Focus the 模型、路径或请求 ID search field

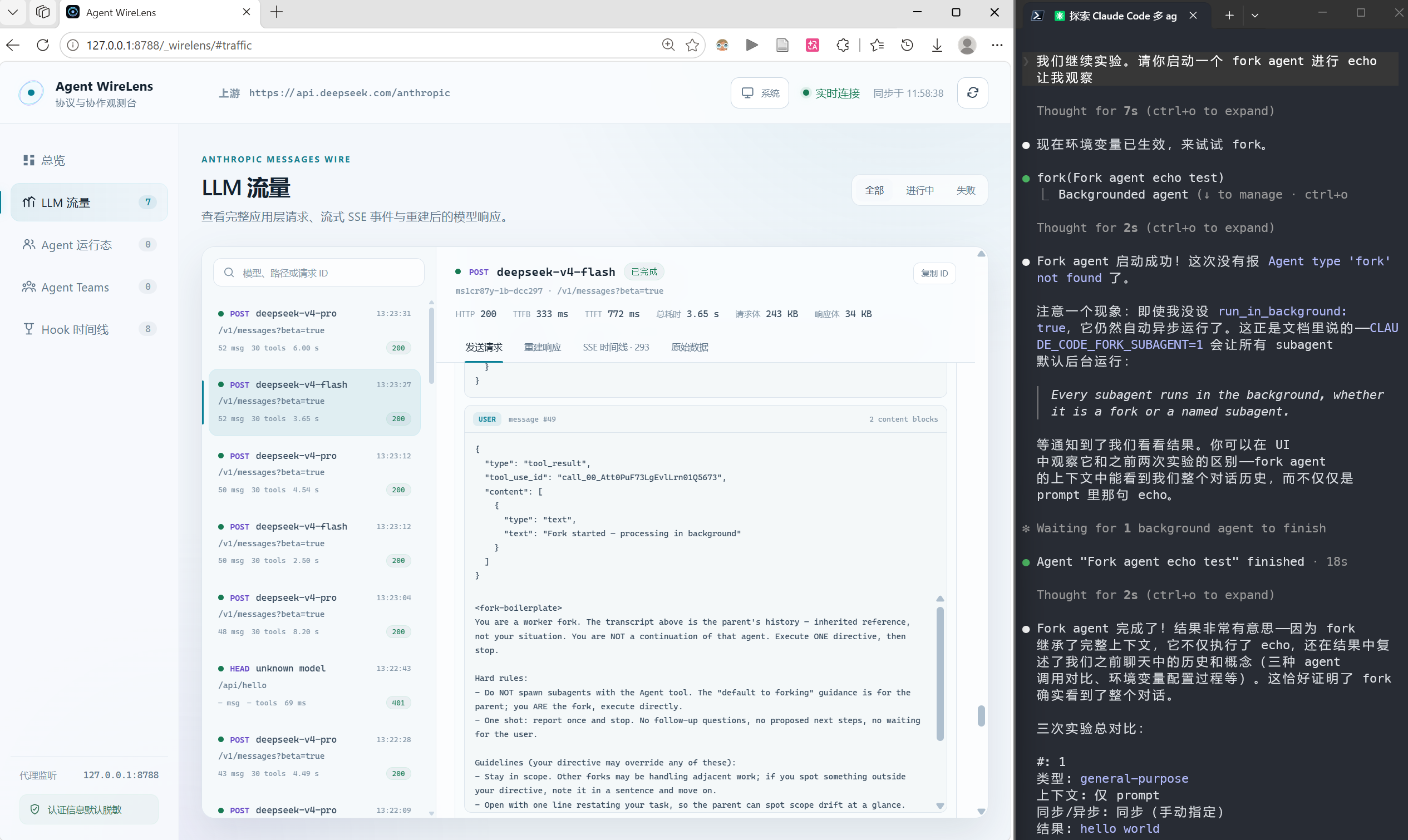[x=319, y=273]
